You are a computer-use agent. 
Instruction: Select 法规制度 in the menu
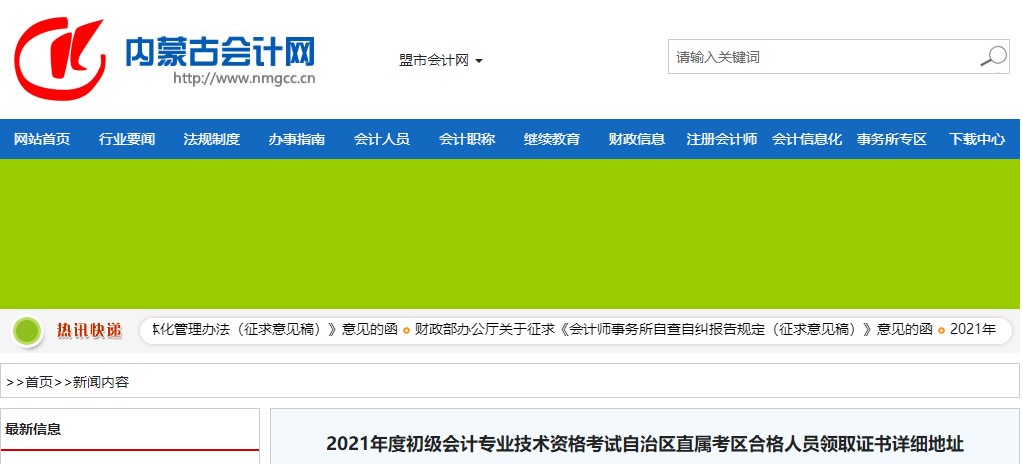(212, 139)
